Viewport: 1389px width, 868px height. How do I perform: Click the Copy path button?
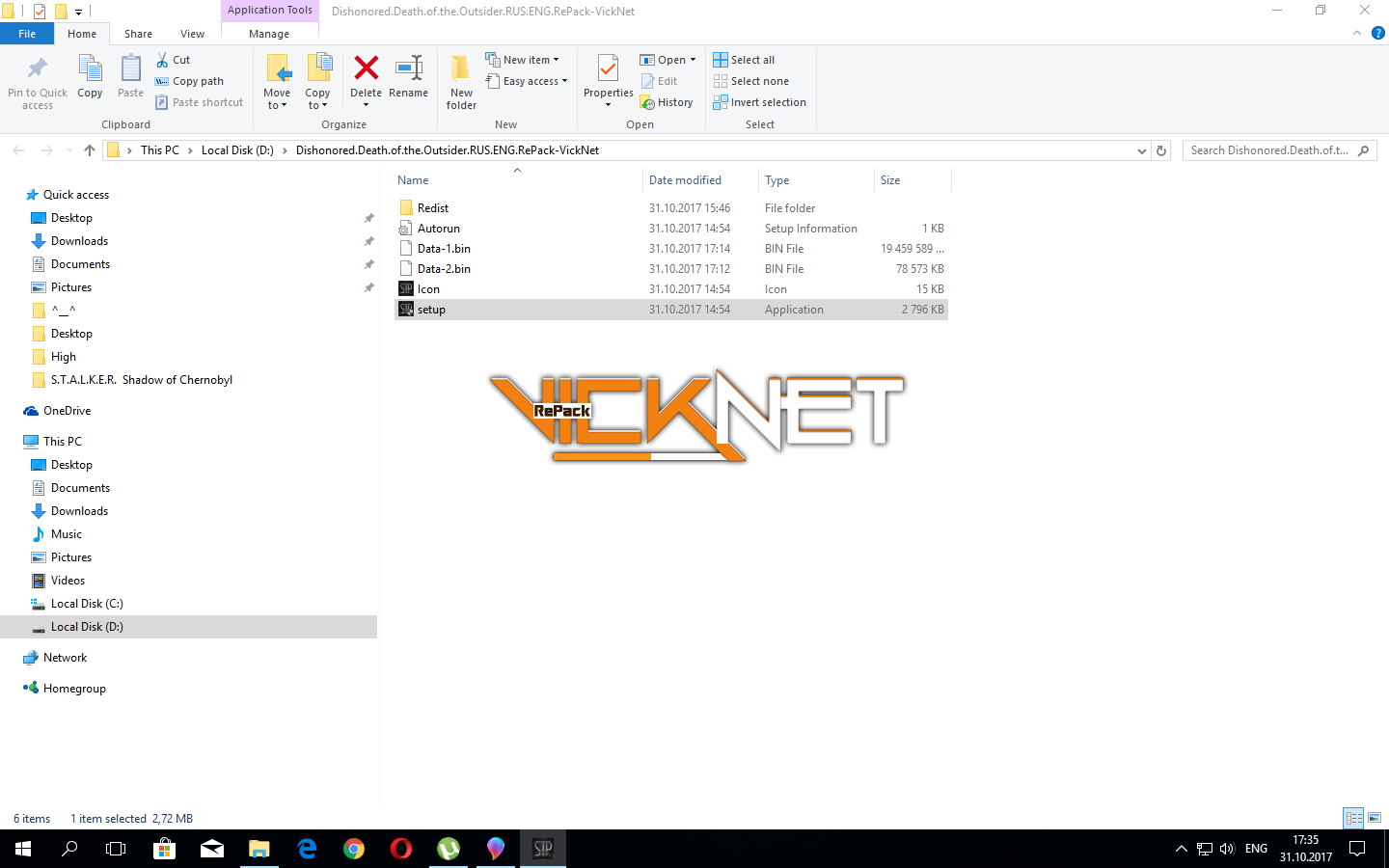pyautogui.click(x=190, y=81)
